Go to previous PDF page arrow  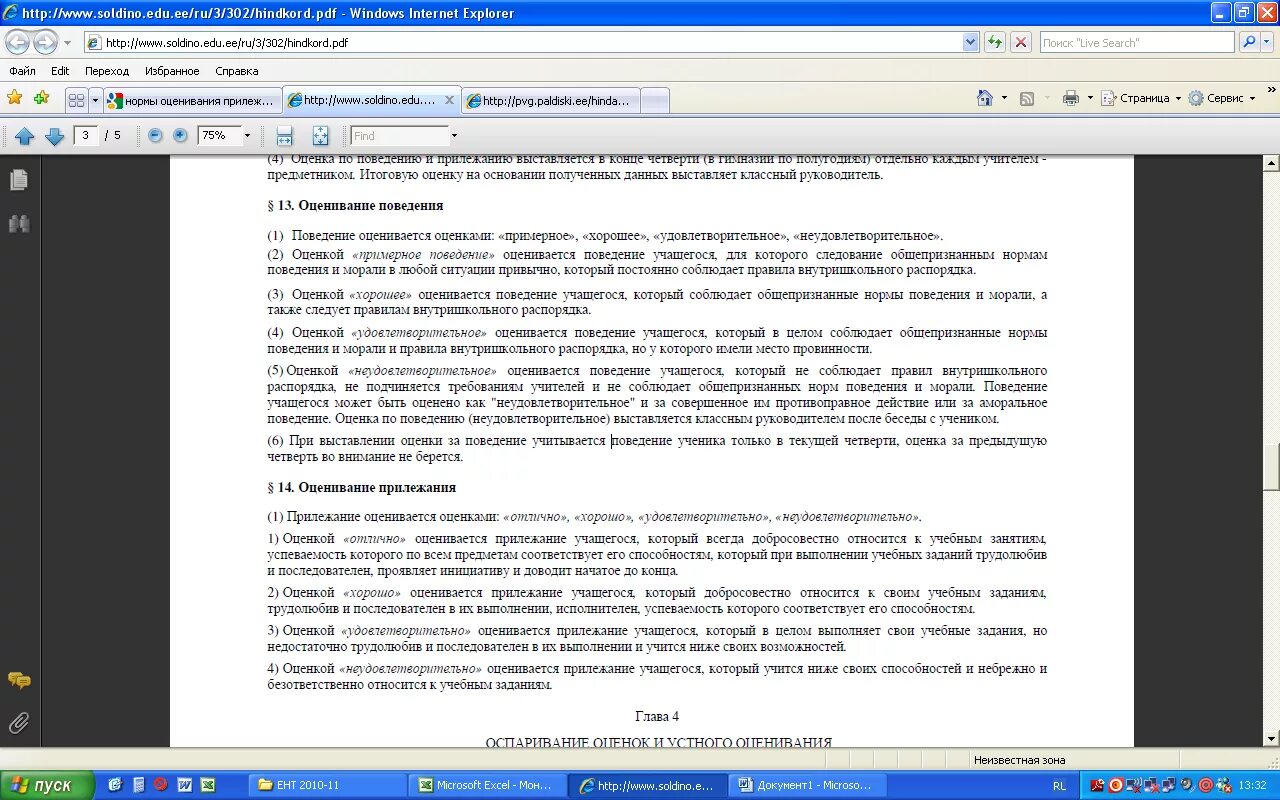[x=25, y=136]
